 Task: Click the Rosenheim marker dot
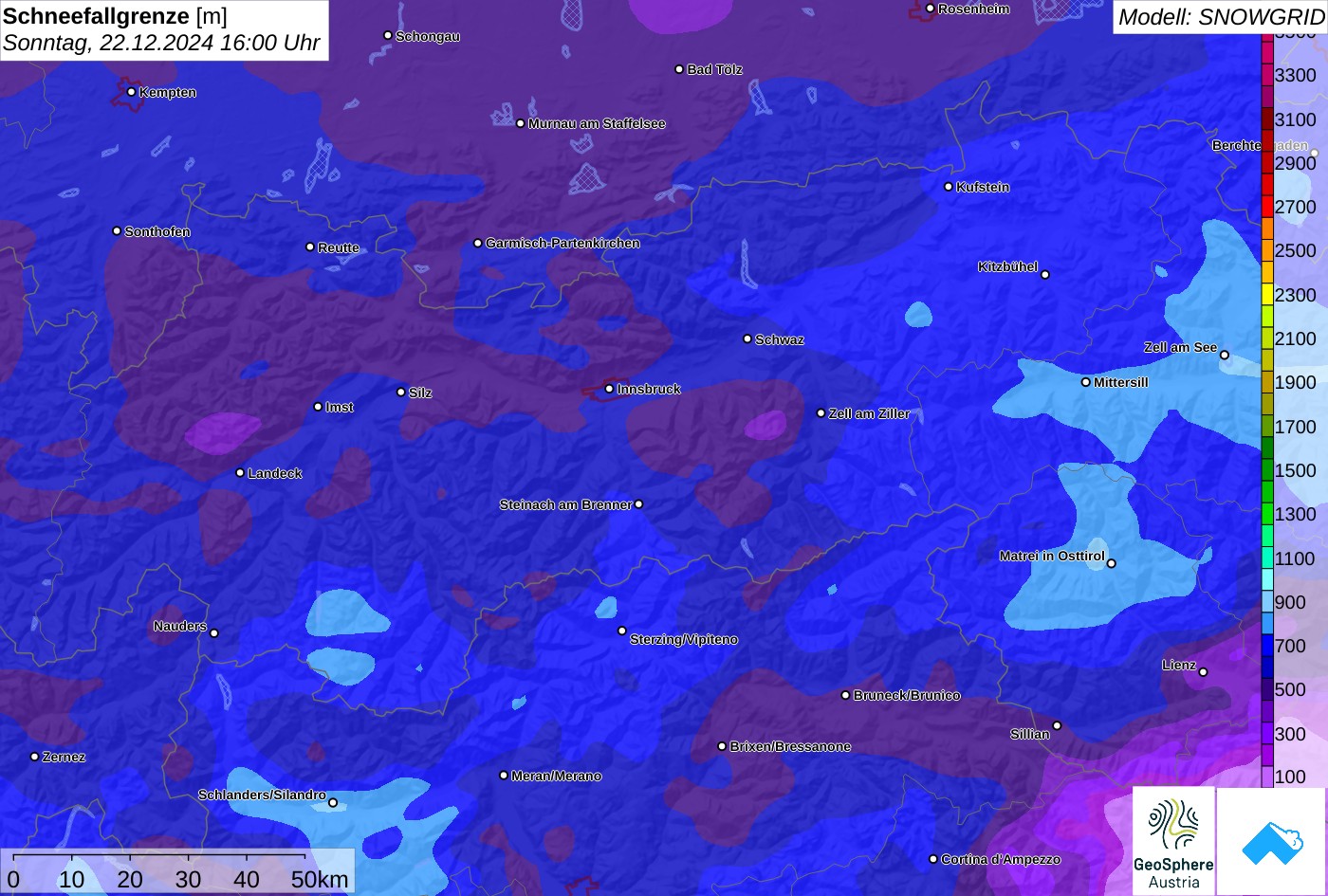point(931,9)
